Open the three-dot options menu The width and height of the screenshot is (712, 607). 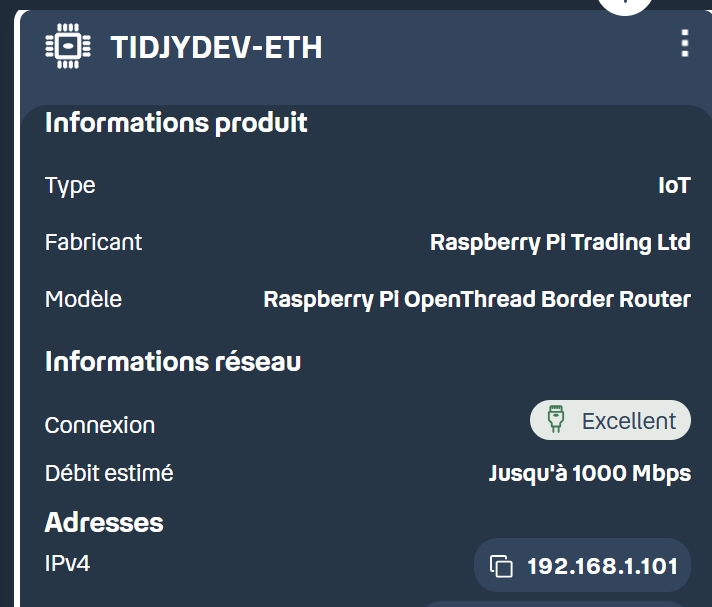[684, 44]
